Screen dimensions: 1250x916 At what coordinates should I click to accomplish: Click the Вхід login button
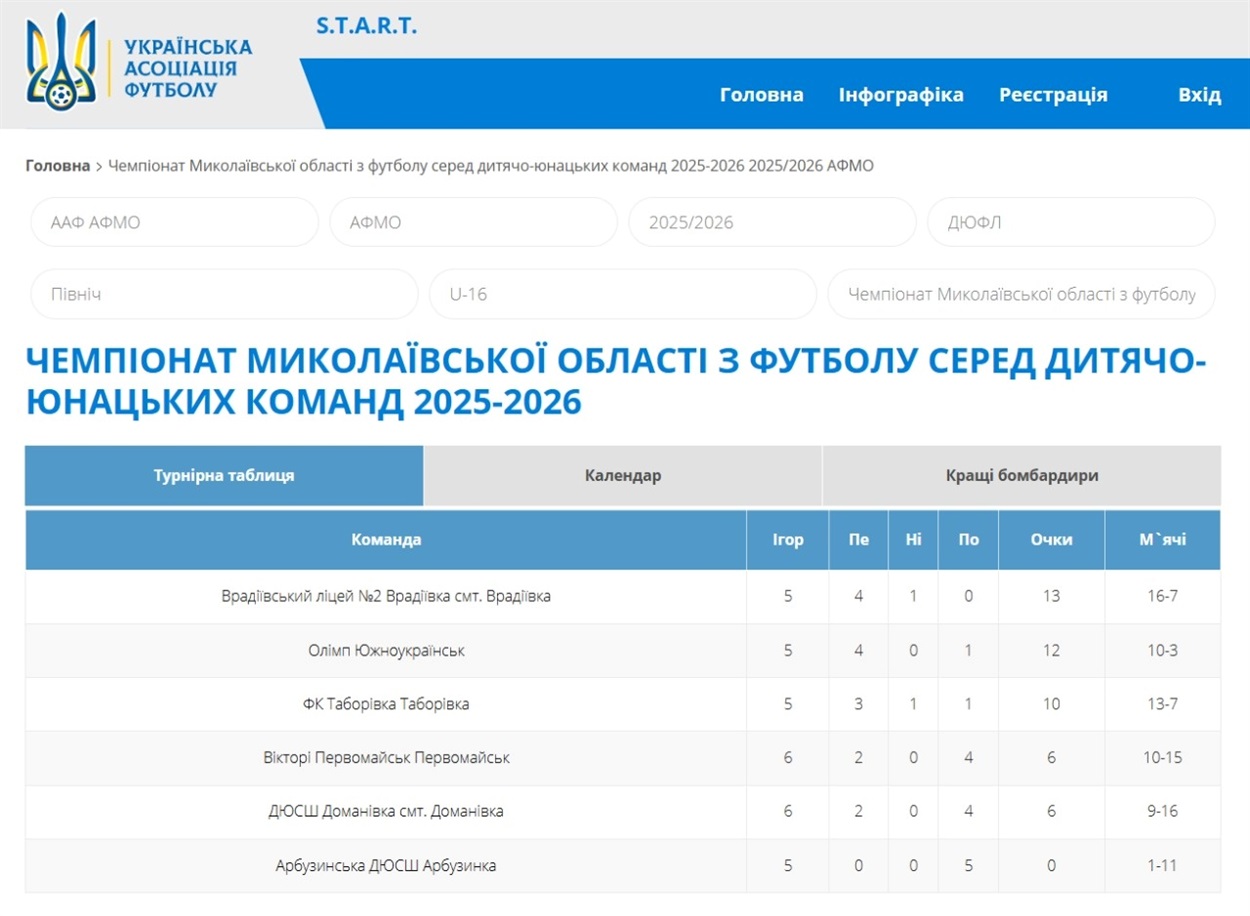(1199, 94)
